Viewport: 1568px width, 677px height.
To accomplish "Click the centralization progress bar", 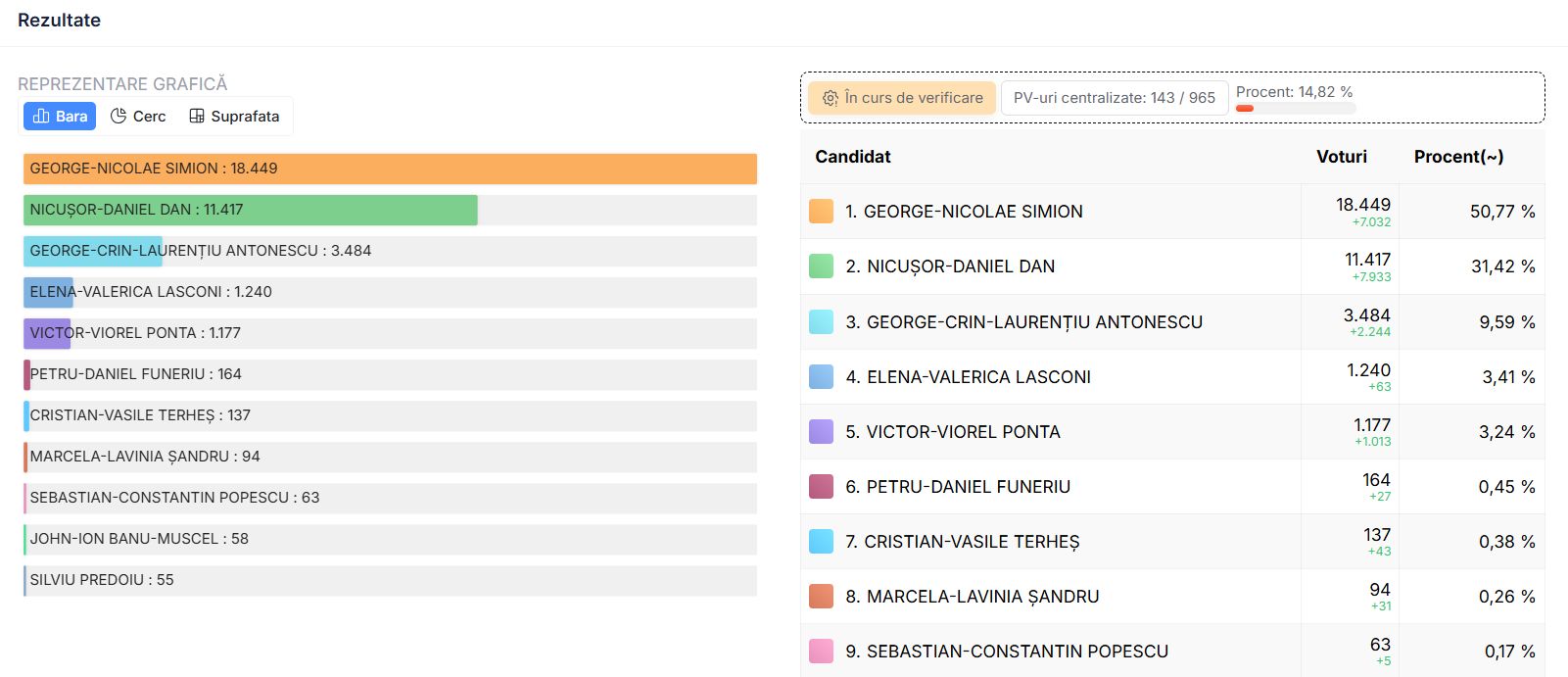I will [1296, 108].
